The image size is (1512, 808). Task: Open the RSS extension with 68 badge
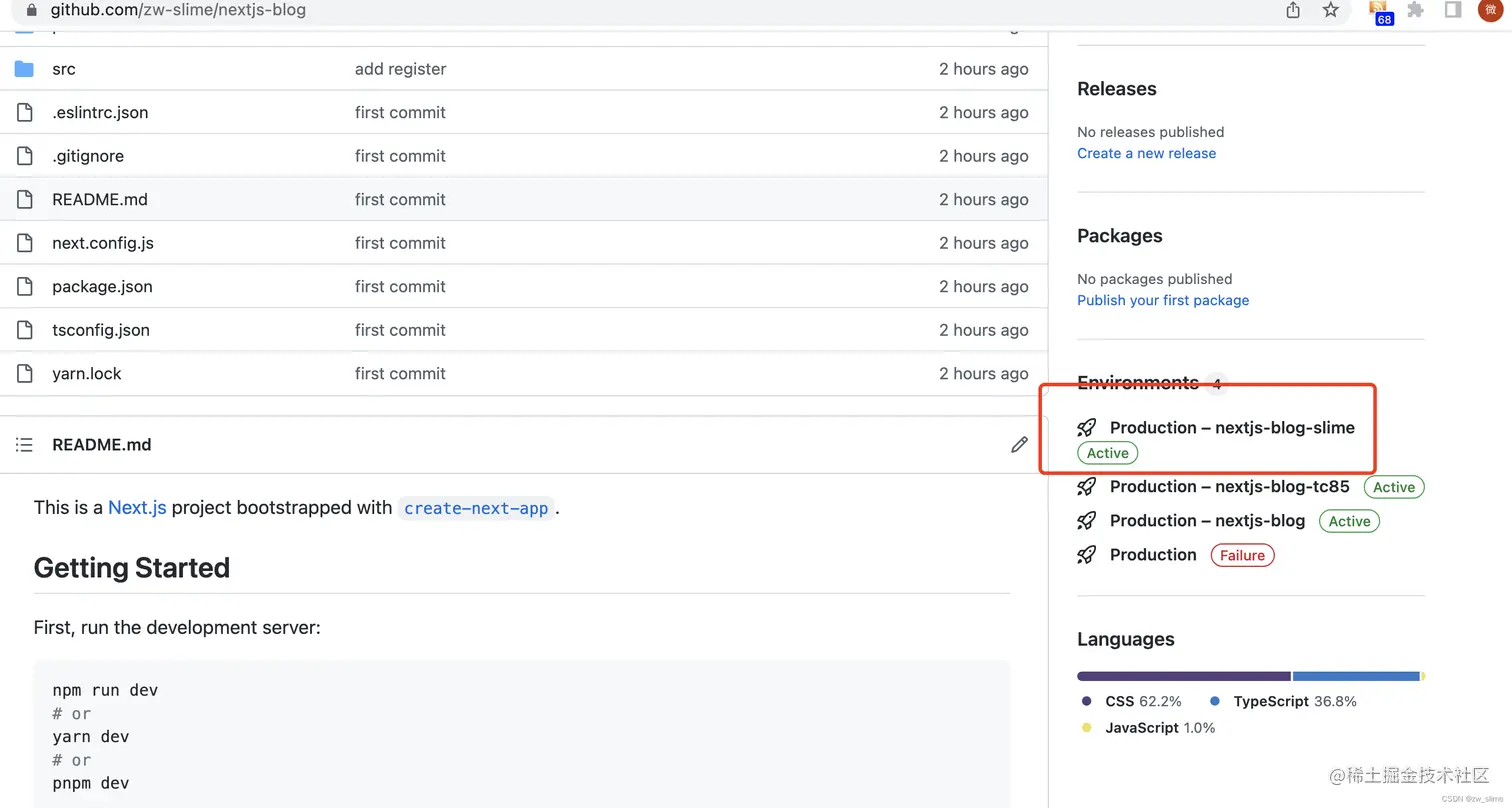click(x=1379, y=11)
